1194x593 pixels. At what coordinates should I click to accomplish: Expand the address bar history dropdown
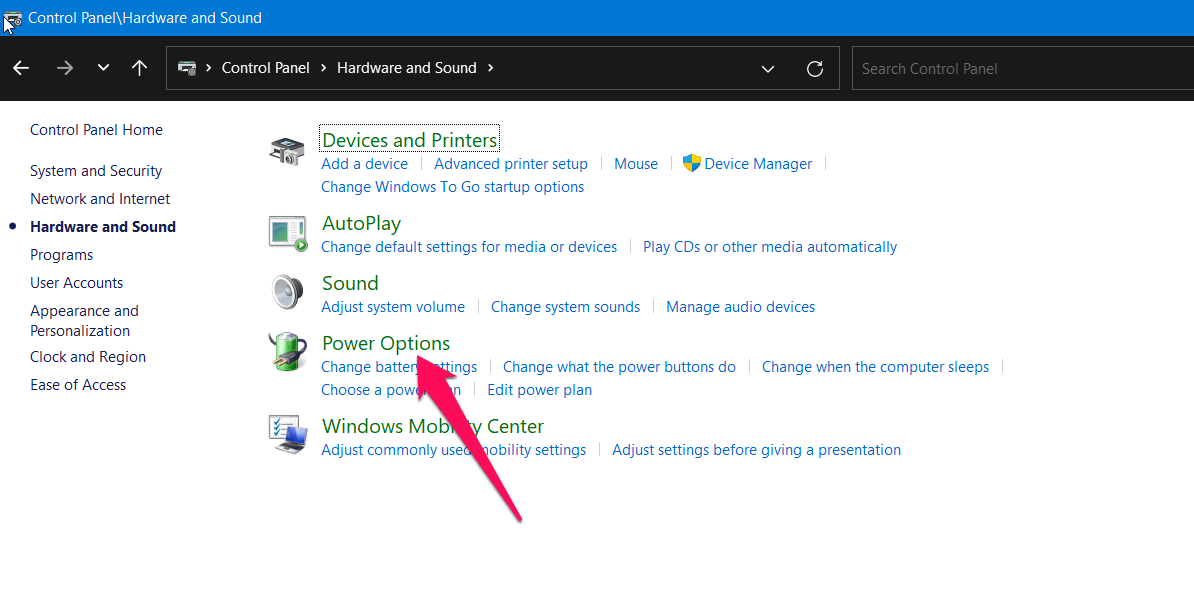click(x=768, y=69)
